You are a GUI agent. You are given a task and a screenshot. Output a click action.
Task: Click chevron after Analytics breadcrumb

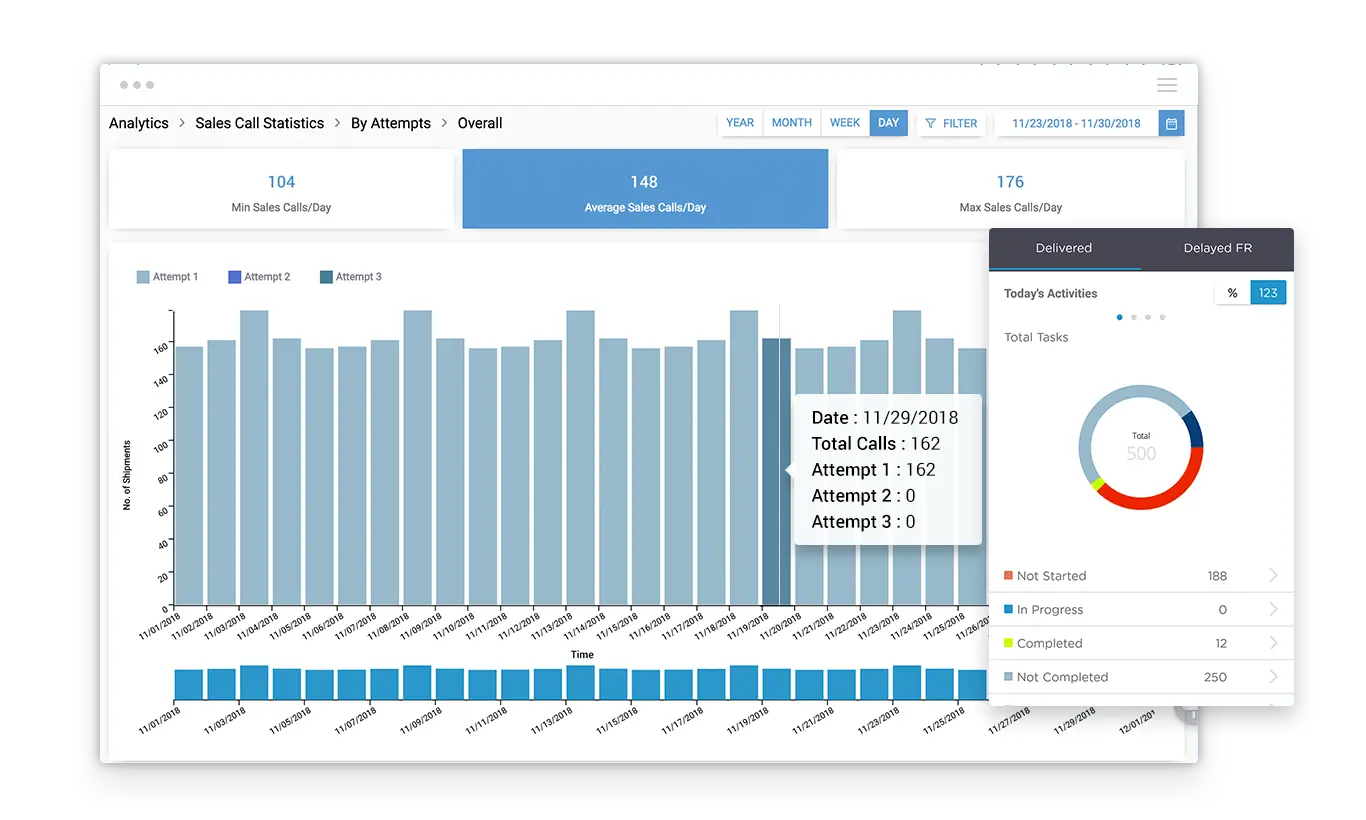point(182,123)
